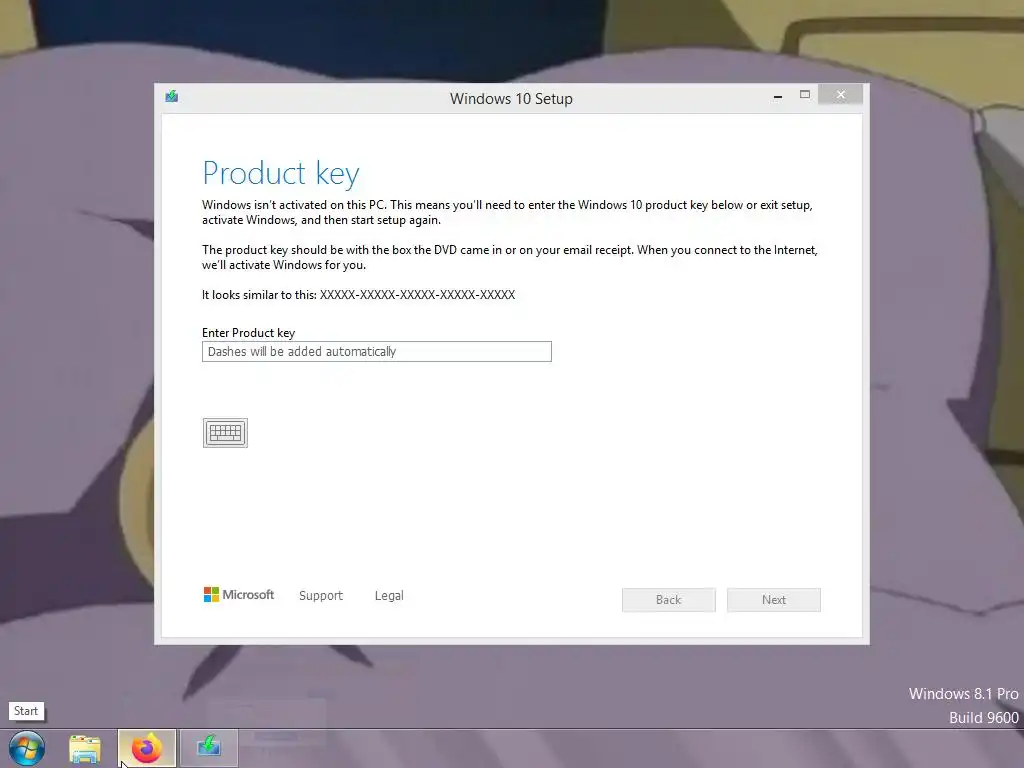Maximize the Windows 10 Setup window
Viewport: 1024px width, 768px height.
point(805,95)
